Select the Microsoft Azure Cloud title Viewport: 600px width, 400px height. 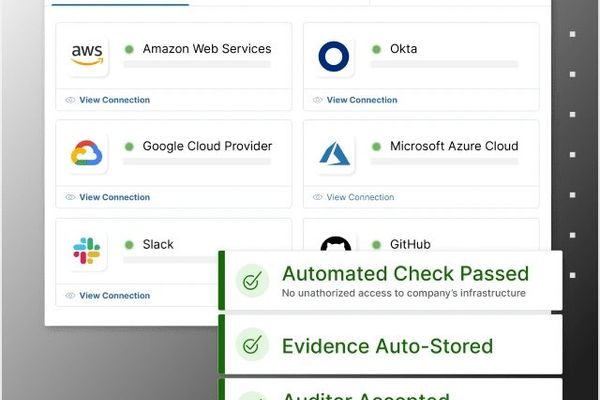click(454, 146)
